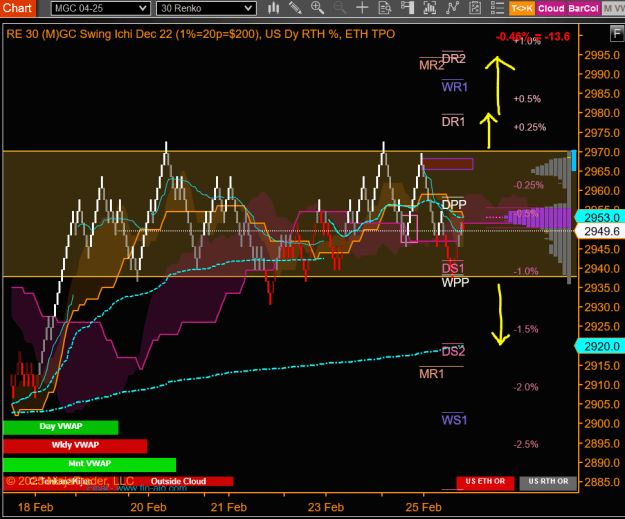The width and height of the screenshot is (625, 519).
Task: Expand the MGC 04-25 instrument dropdown
Action: (100, 8)
